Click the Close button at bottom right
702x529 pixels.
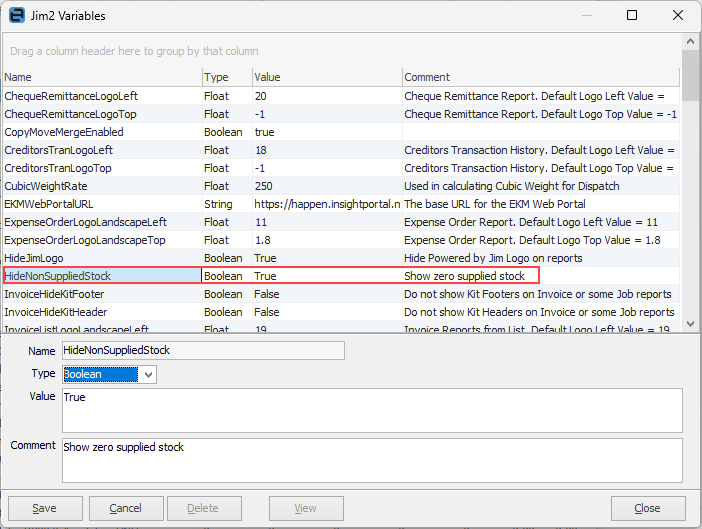click(x=648, y=508)
